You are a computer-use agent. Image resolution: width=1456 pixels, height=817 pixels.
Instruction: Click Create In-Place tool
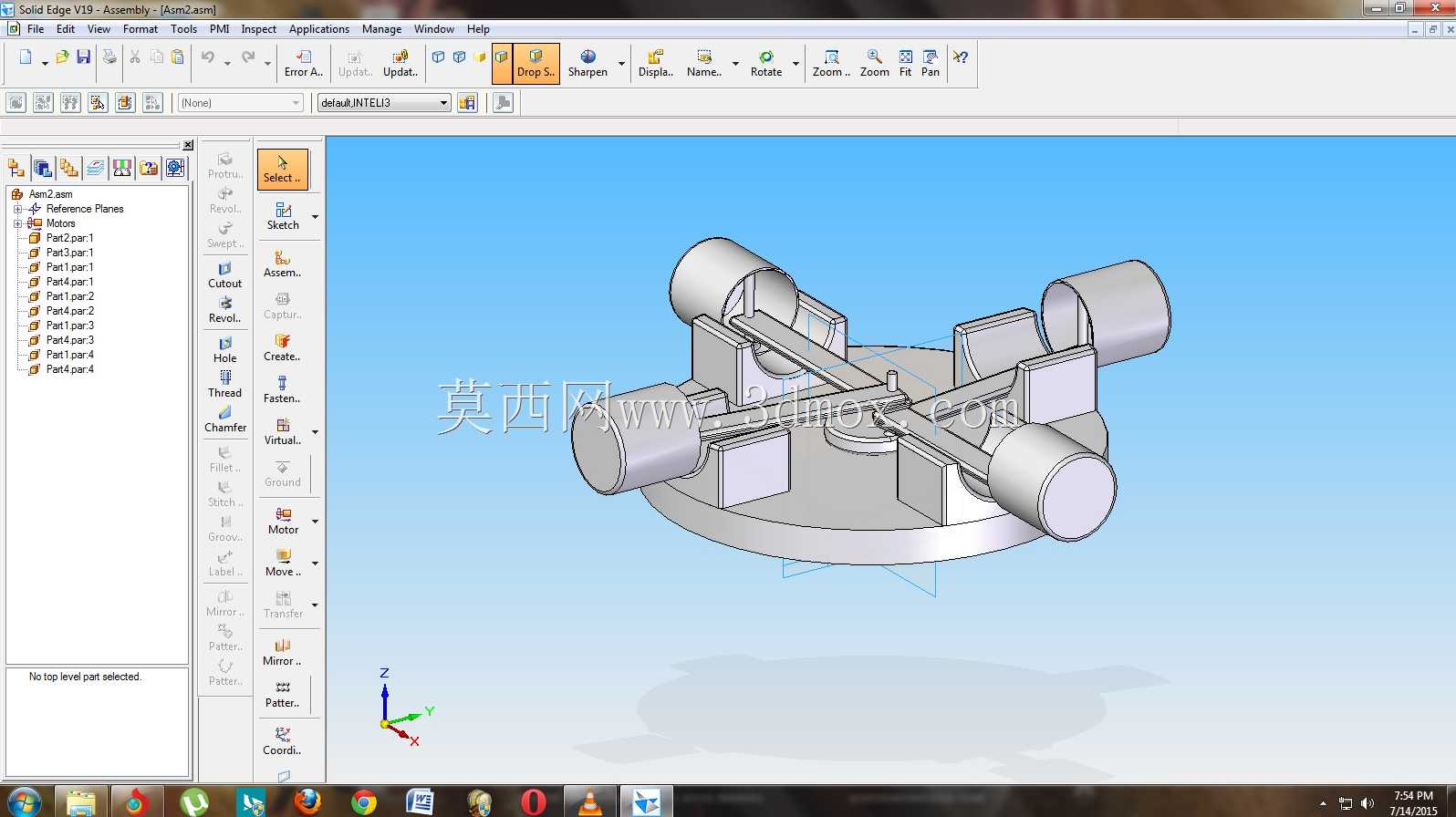tap(283, 348)
